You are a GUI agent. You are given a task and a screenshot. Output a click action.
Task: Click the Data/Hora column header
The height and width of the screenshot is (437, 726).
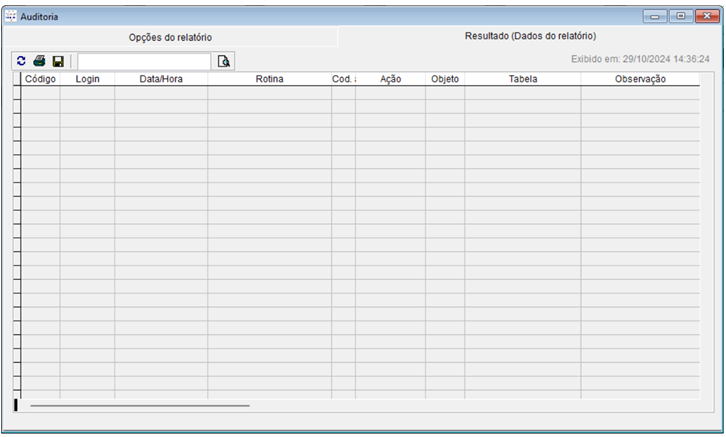(161, 79)
